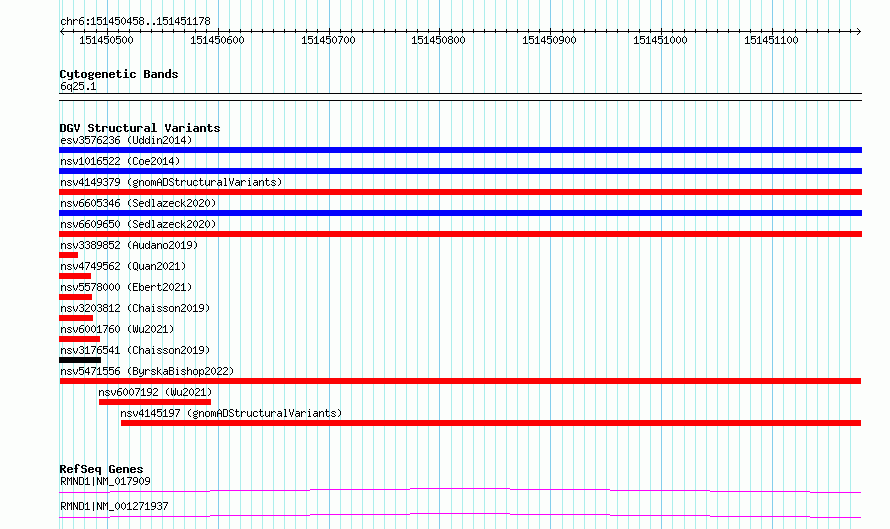Click the nsv4749562 (Quan2021) label
This screenshot has width=890, height=529.
(123, 266)
